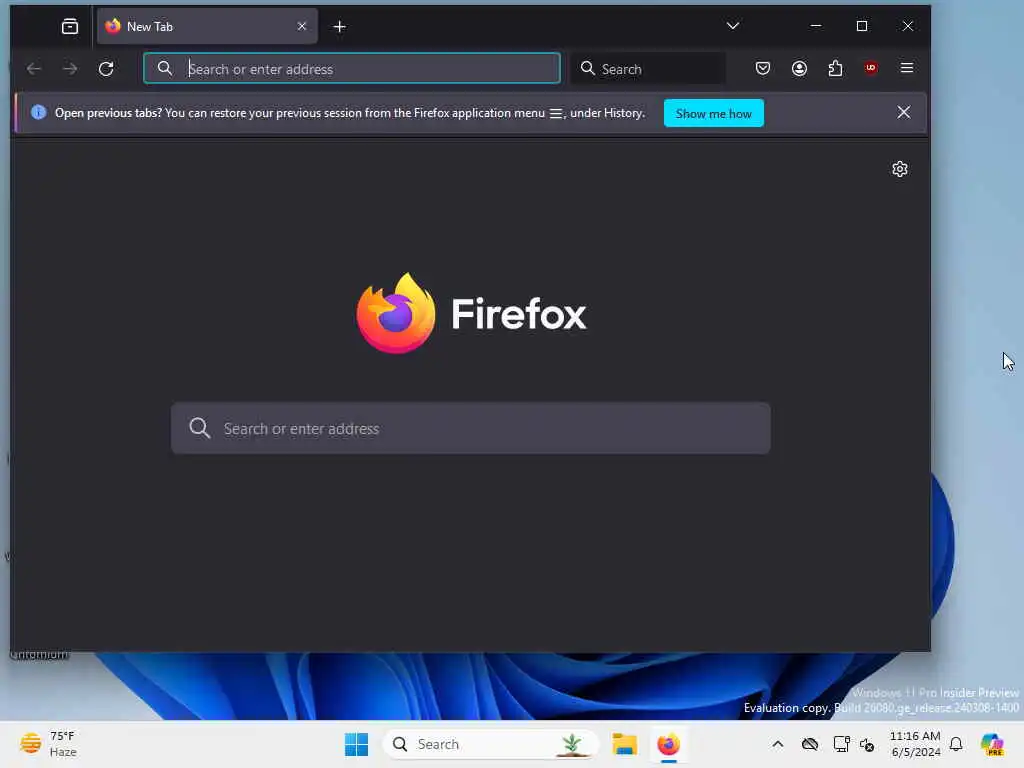The image size is (1024, 768).
Task: Click the OneDrive cloud tray icon
Action: tap(810, 744)
